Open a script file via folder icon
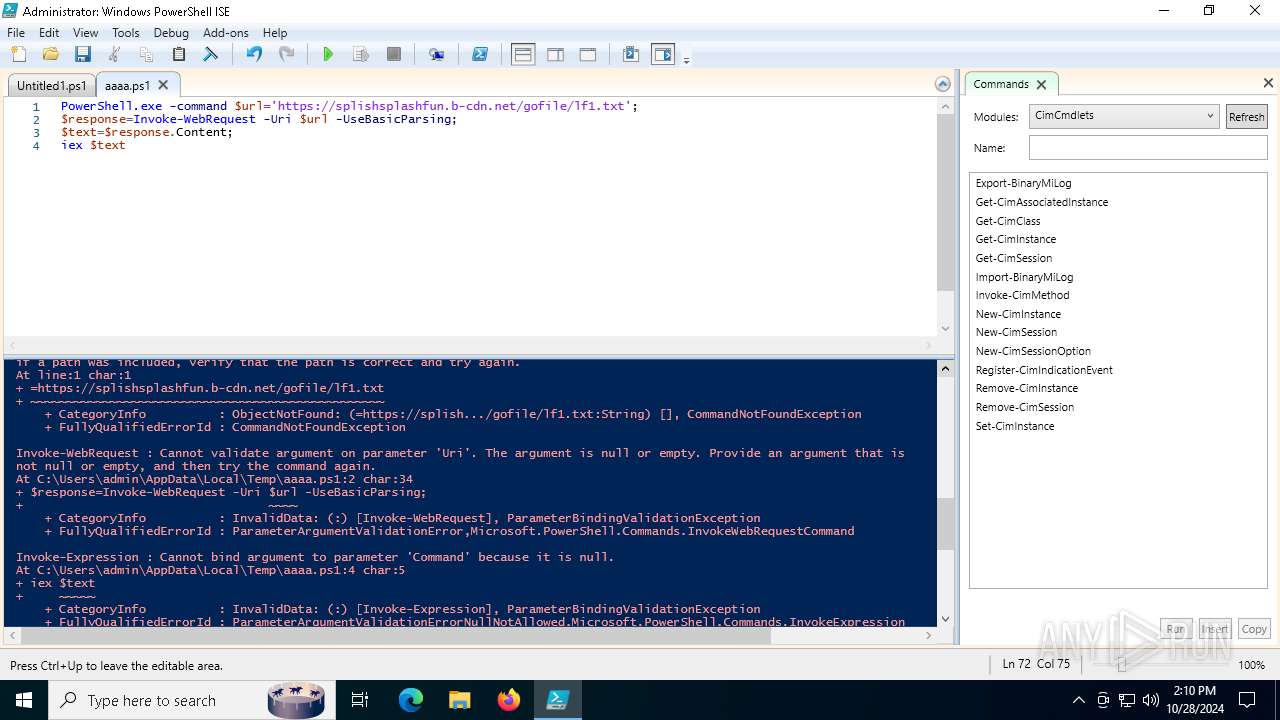Screen dimensions: 1280x720 pos(50,54)
